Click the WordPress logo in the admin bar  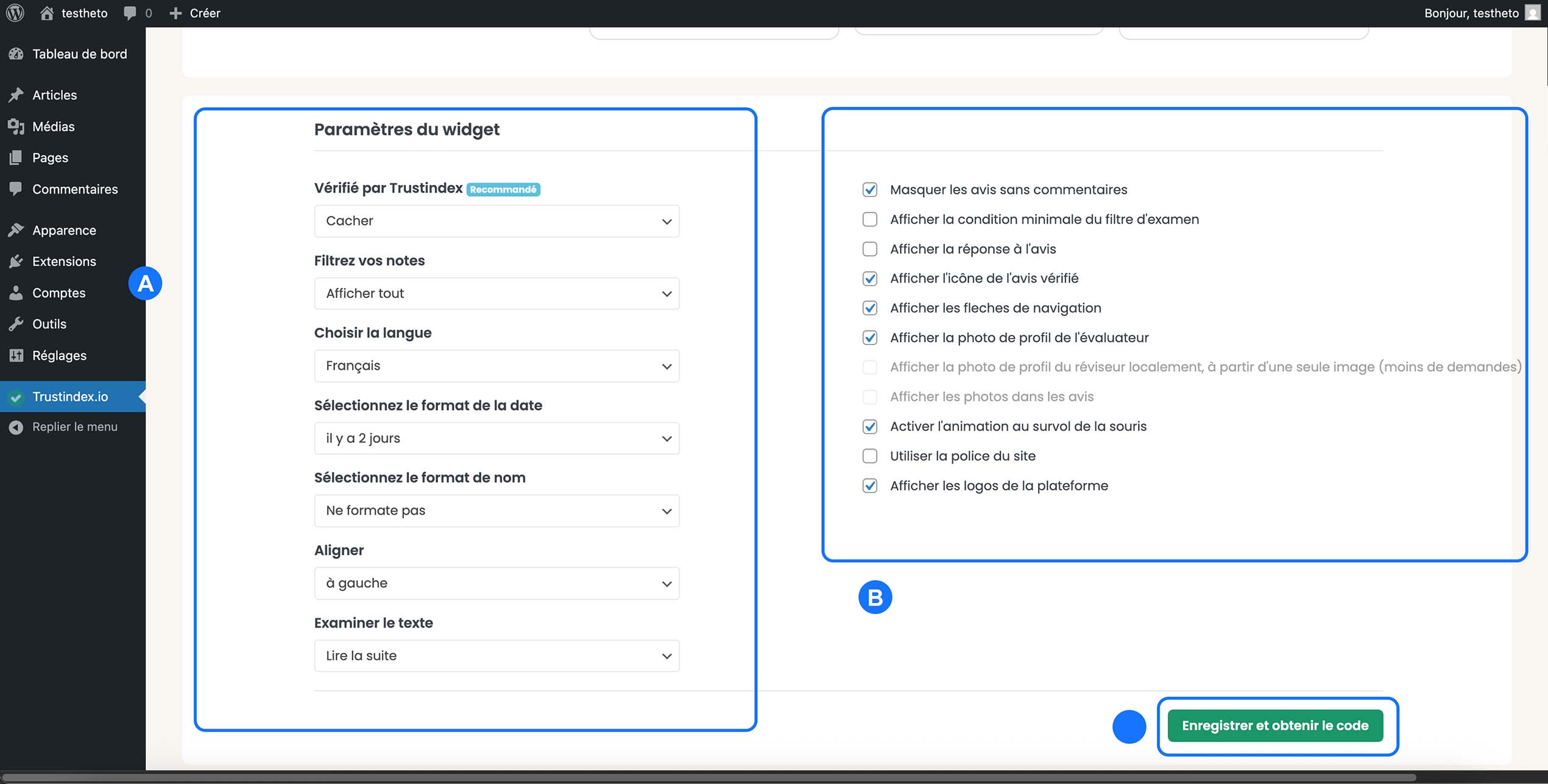click(x=15, y=12)
